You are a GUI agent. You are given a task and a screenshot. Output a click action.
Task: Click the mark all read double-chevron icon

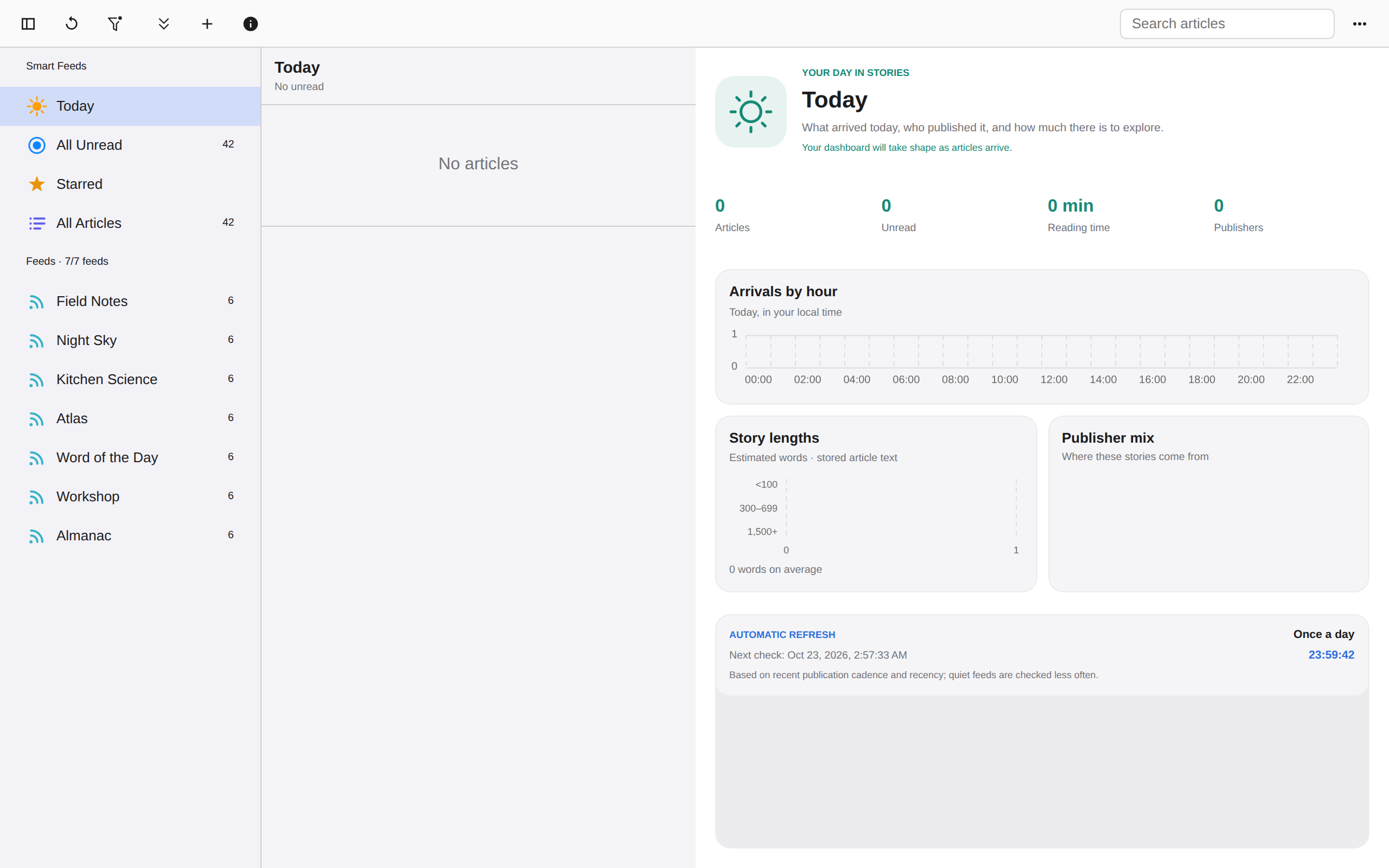pos(163,23)
